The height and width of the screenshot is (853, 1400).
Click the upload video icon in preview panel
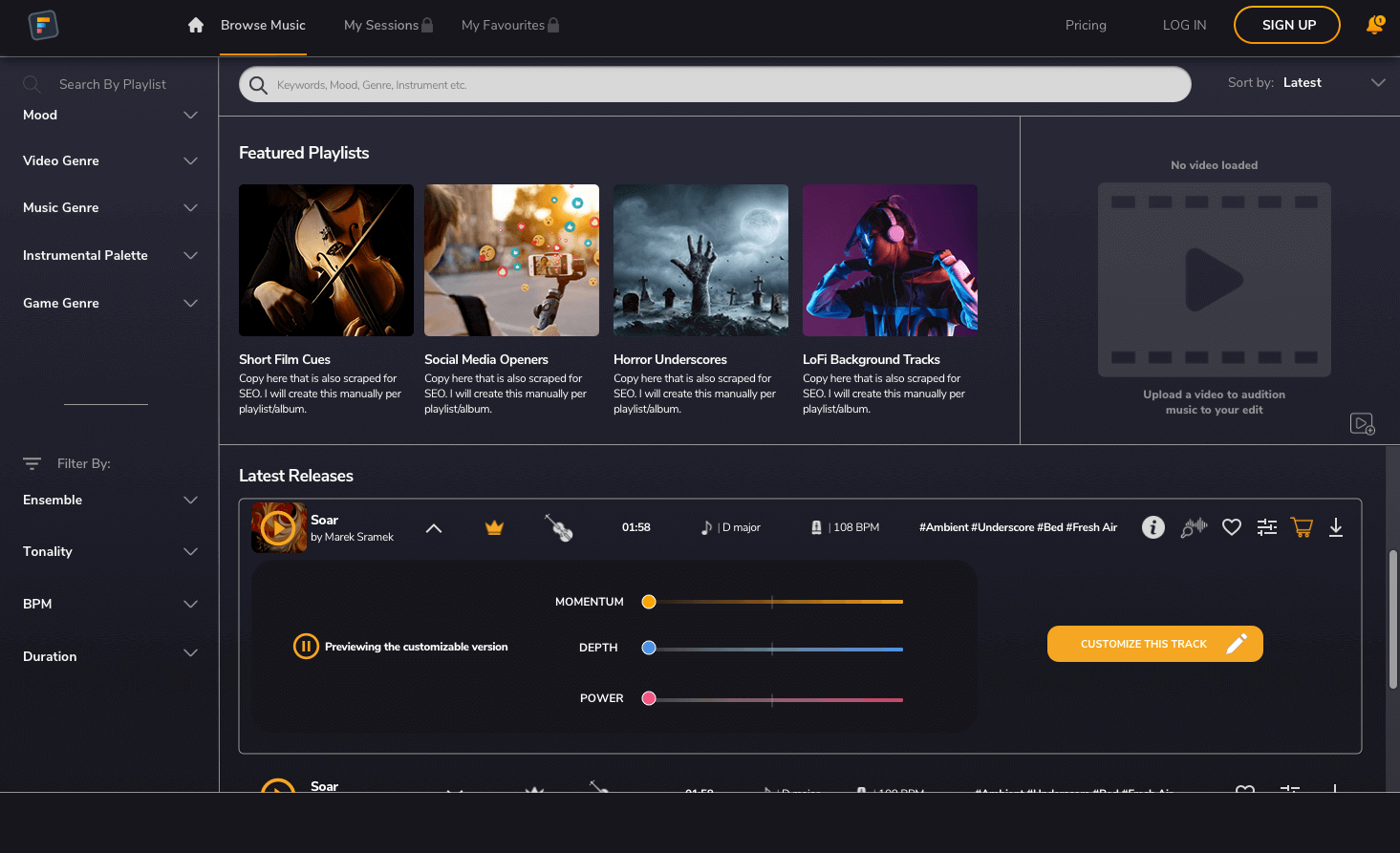[x=1362, y=423]
